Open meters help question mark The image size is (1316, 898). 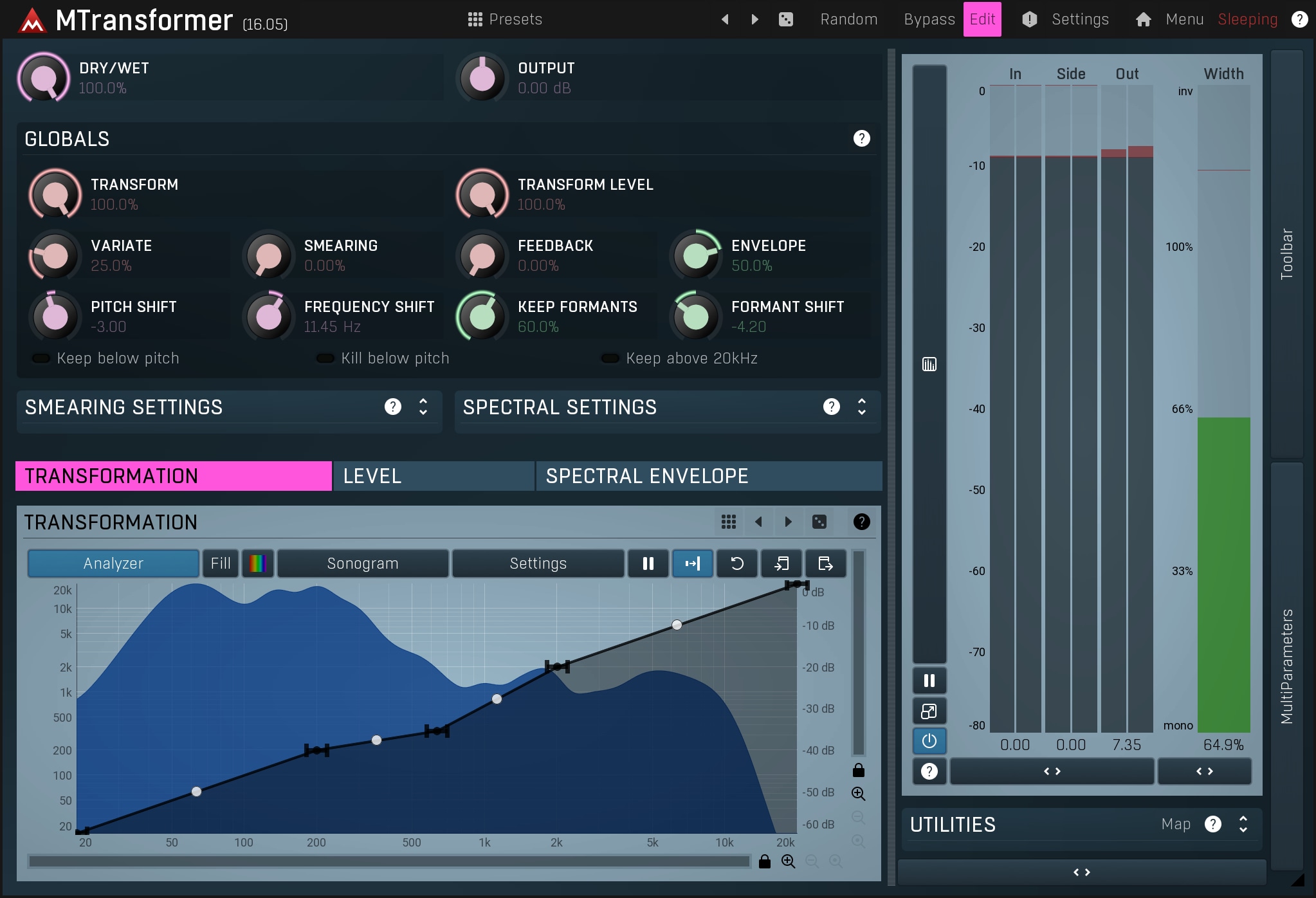click(x=929, y=771)
